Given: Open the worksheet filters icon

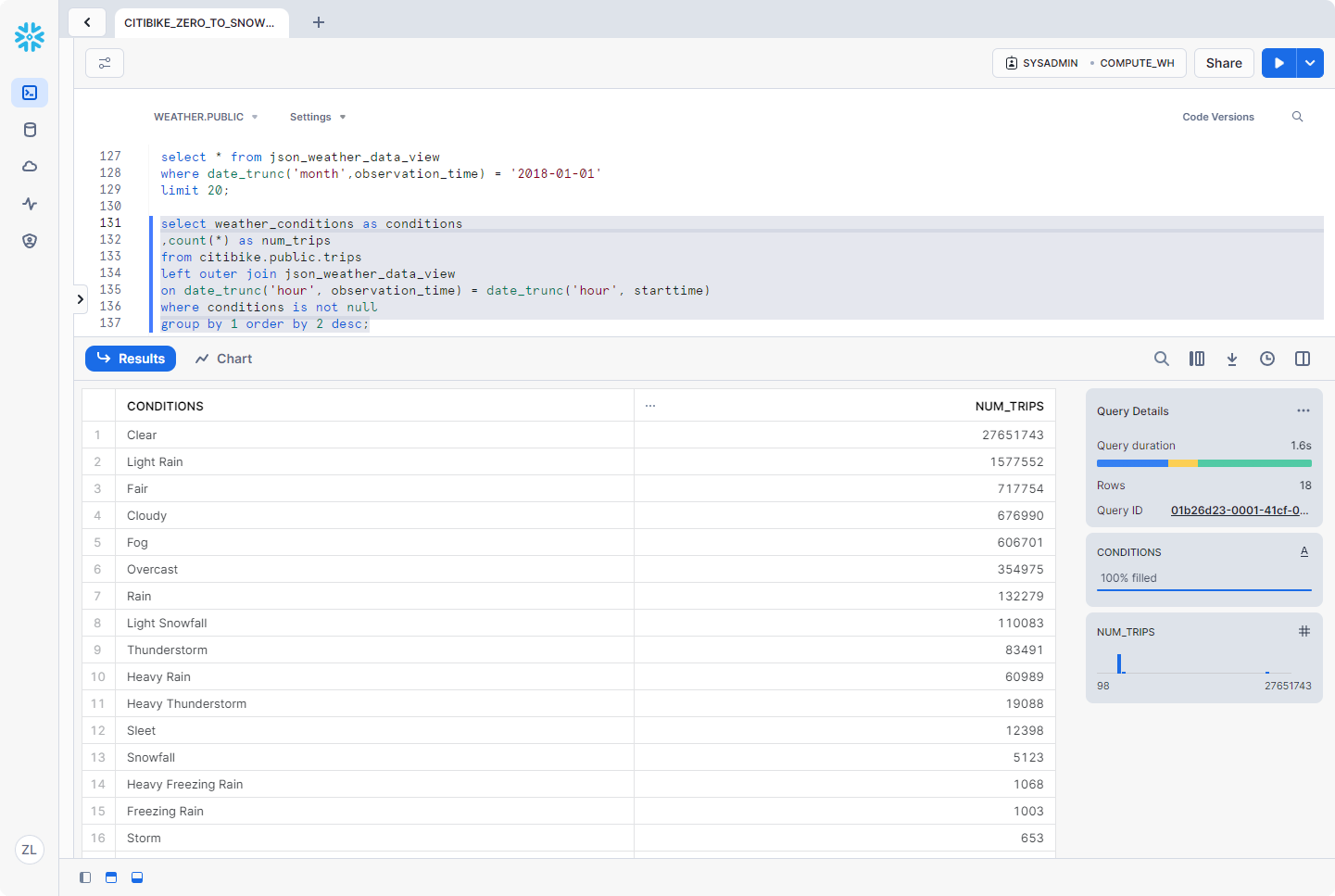Looking at the screenshot, I should point(105,63).
